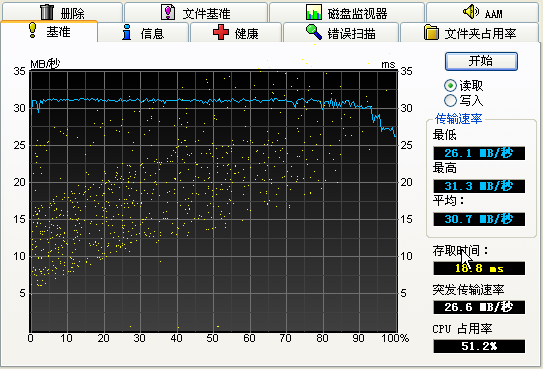The height and width of the screenshot is (369, 543).
Task: Click the magnifier icon for error scan
Action: [x=314, y=32]
